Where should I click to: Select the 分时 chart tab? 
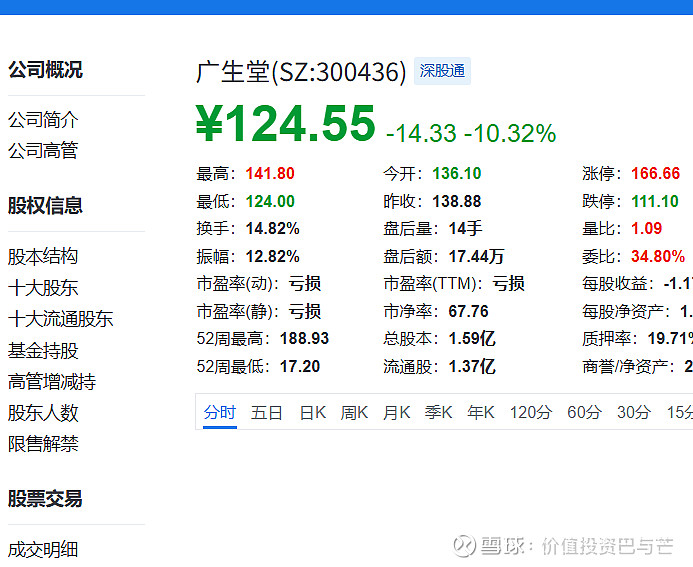pos(220,413)
